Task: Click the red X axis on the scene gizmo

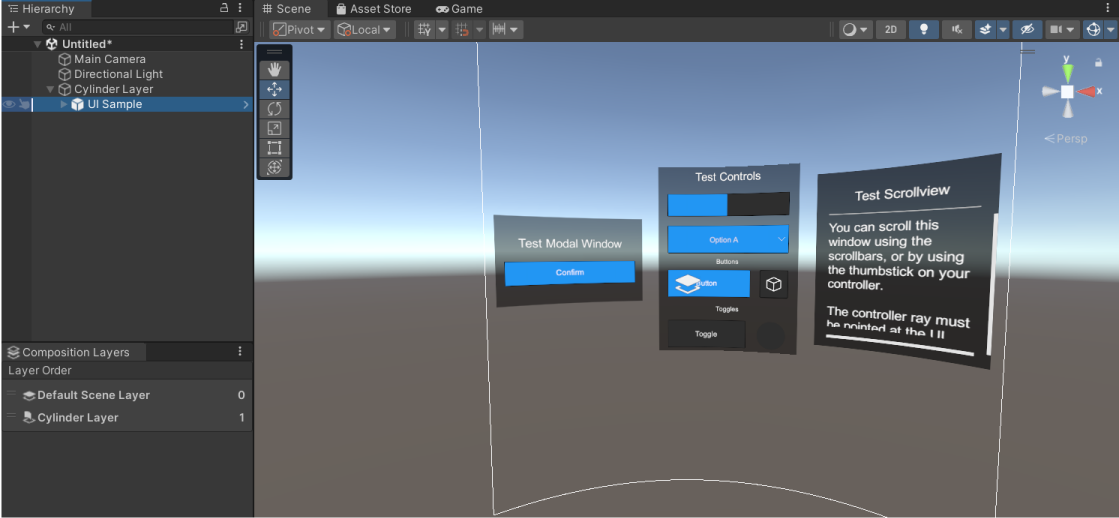Action: pyautogui.click(x=1087, y=91)
